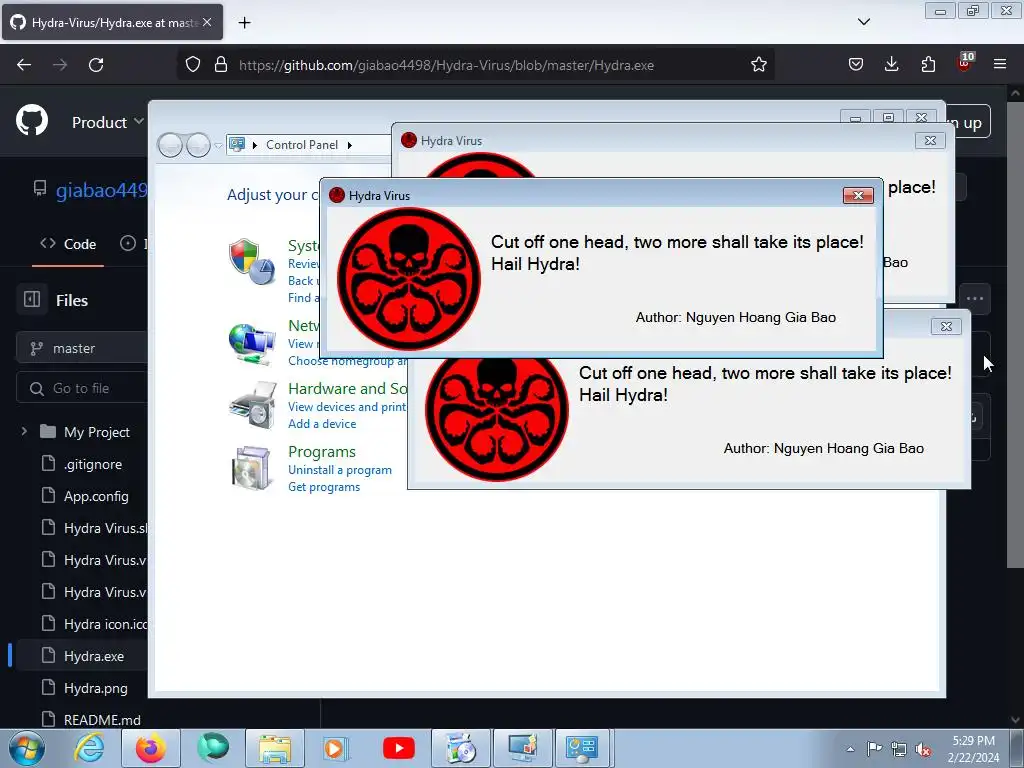Open the Pocket save icon
This screenshot has width=1024, height=768.
pos(856,64)
